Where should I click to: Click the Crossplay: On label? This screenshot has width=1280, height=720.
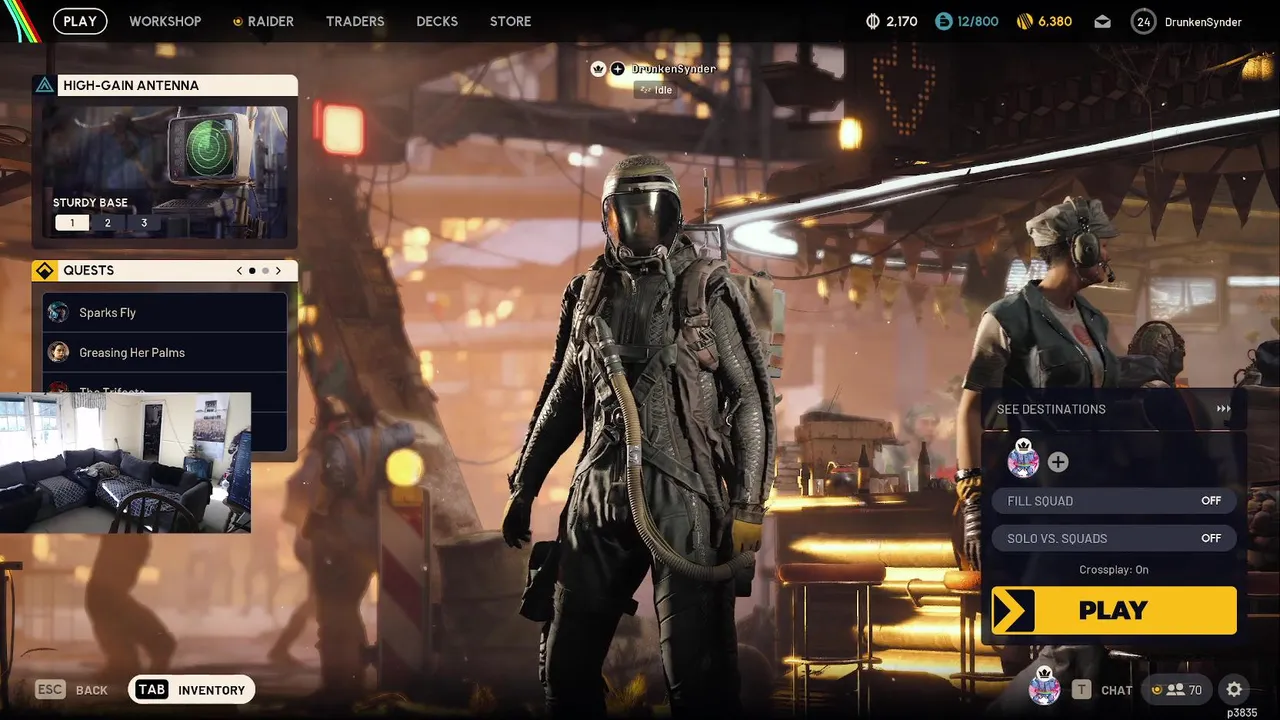1114,570
